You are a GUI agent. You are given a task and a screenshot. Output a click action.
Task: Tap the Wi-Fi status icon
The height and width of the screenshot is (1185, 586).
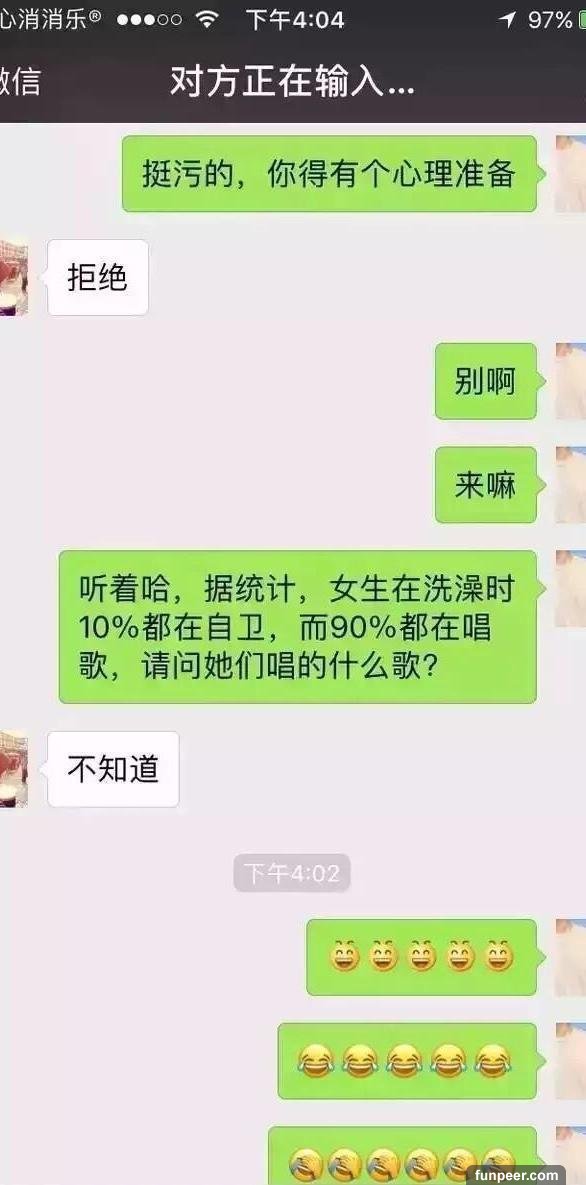206,20
